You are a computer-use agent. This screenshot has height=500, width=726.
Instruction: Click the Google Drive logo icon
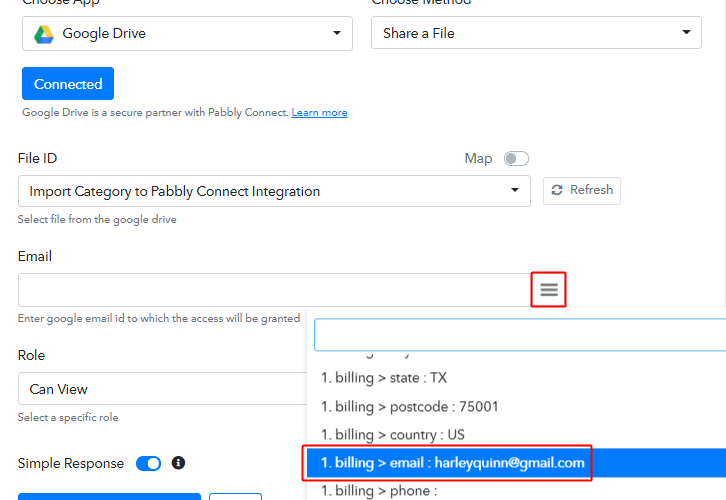tap(44, 34)
